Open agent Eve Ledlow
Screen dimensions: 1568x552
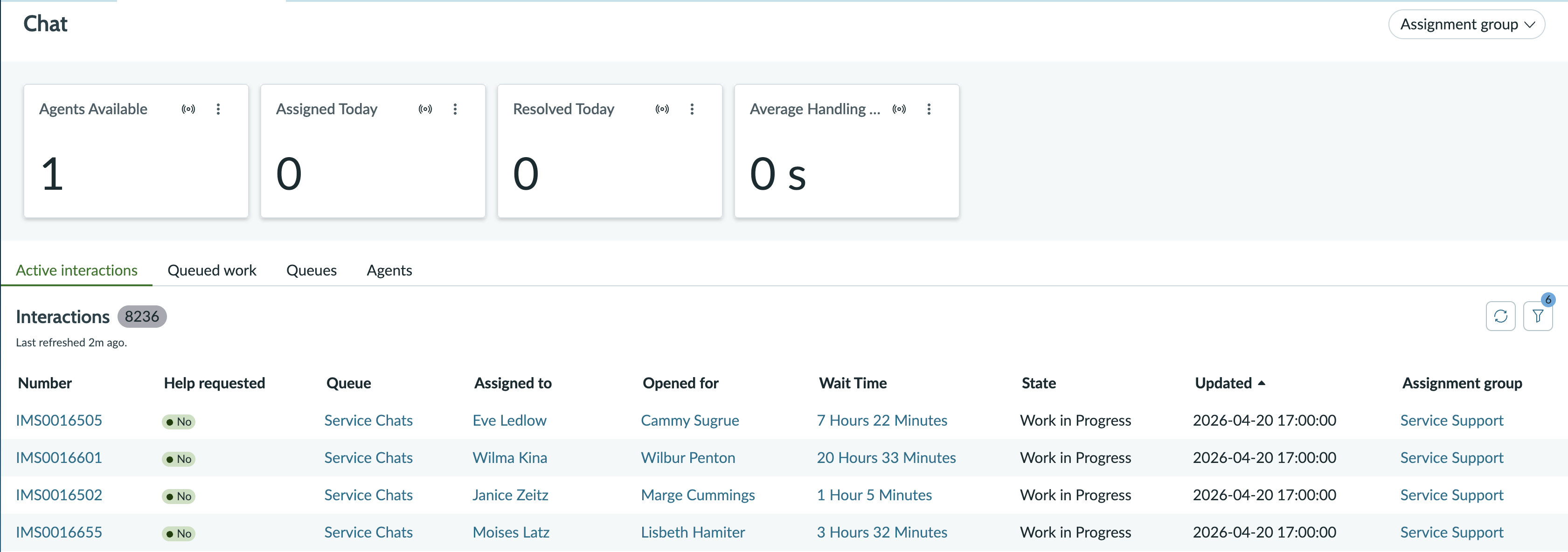pyautogui.click(x=509, y=421)
